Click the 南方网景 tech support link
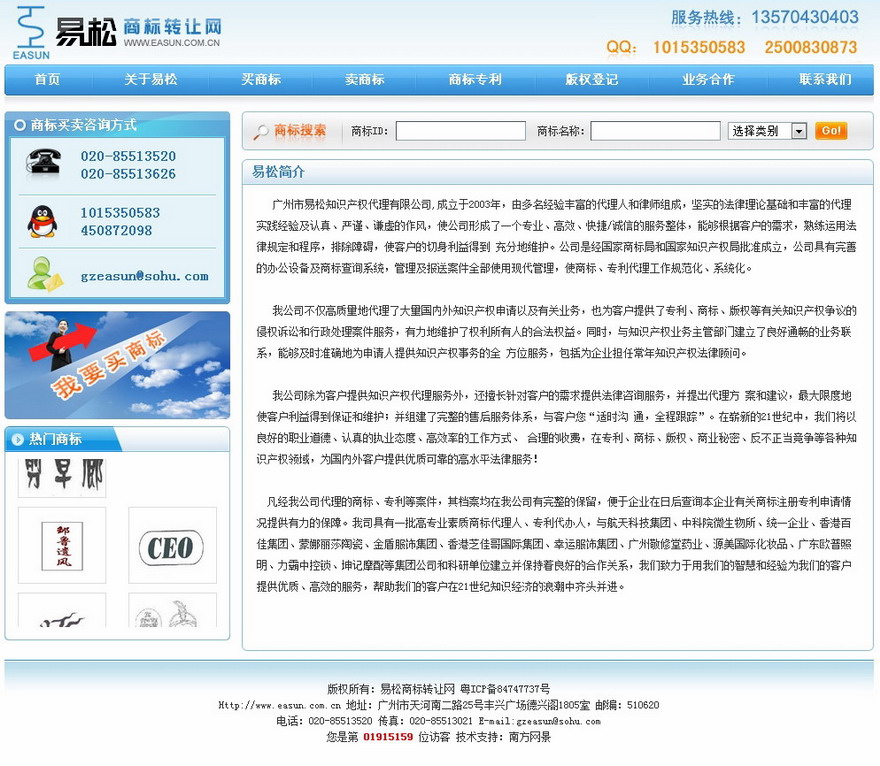880x766 pixels. tap(530, 737)
